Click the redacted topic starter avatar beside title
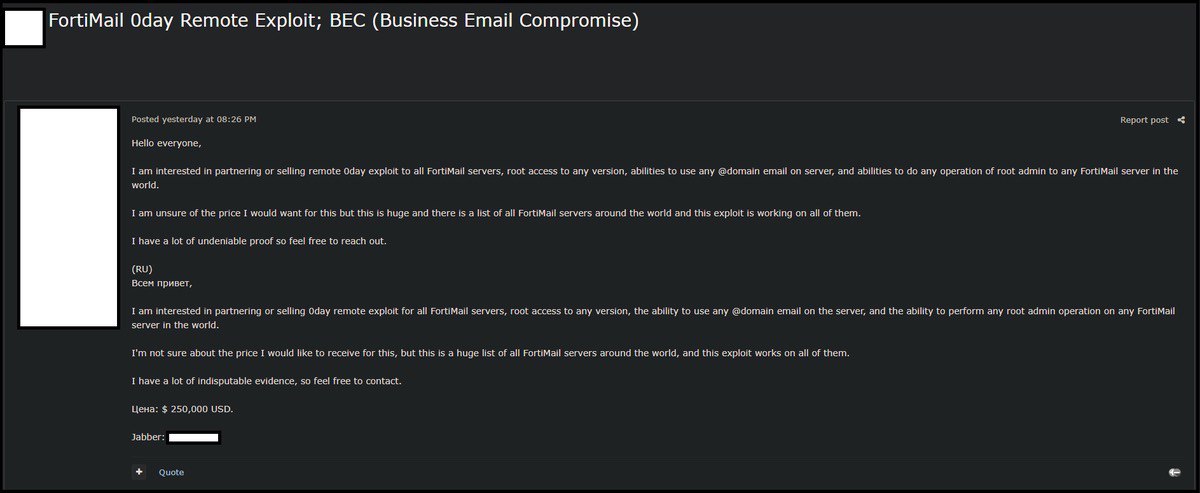The image size is (1200, 493). pyautogui.click(x=25, y=28)
